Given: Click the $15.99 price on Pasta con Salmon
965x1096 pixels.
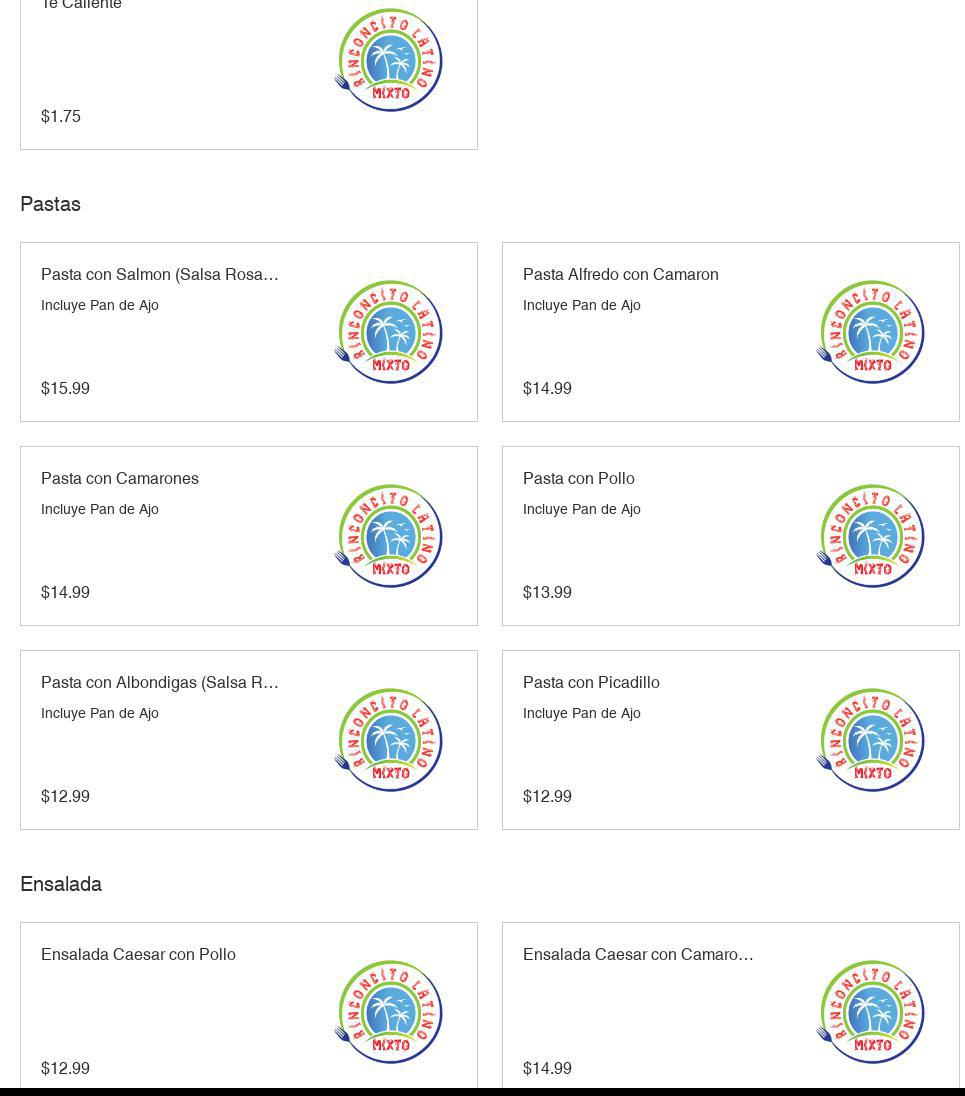Looking at the screenshot, I should coord(65,389).
